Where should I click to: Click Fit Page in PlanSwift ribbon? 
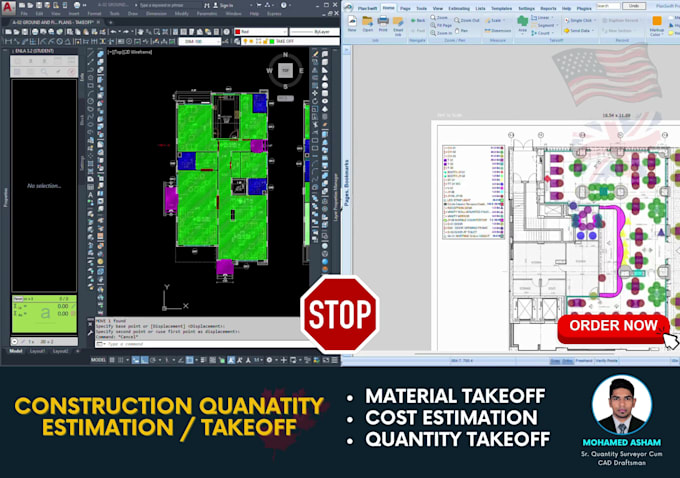tap(441, 25)
